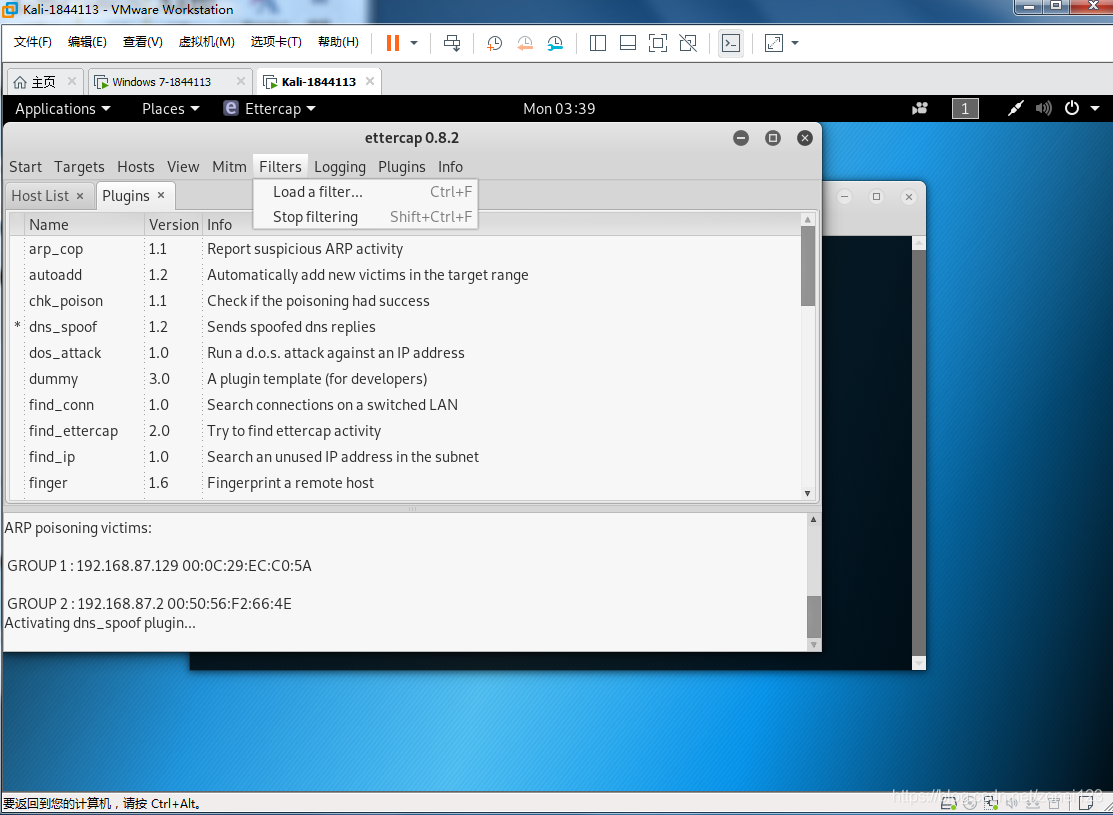Click the Send Ctrl+Alt+Del toolbar icon

tap(451, 43)
